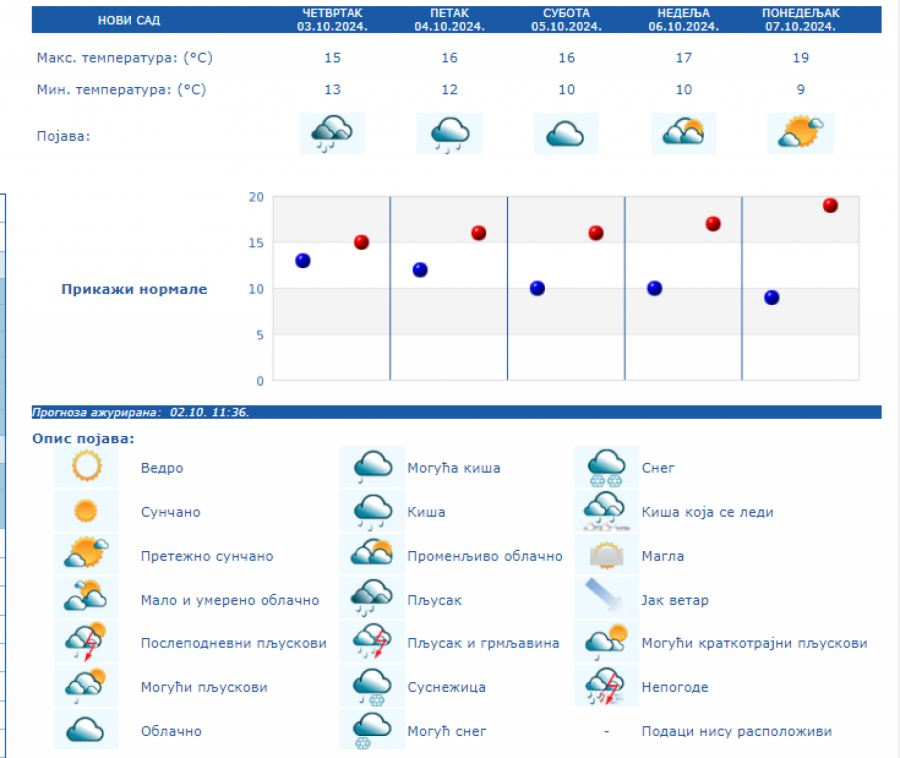Click Thursday's blue min temperature point
Viewport: 900px width, 758px height.
(303, 261)
